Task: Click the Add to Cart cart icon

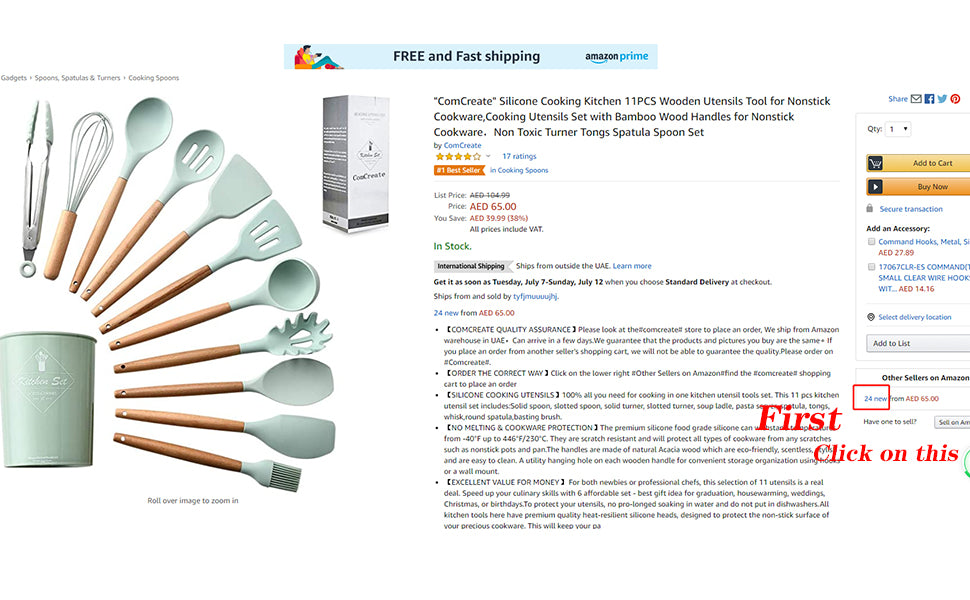Action: [x=875, y=163]
